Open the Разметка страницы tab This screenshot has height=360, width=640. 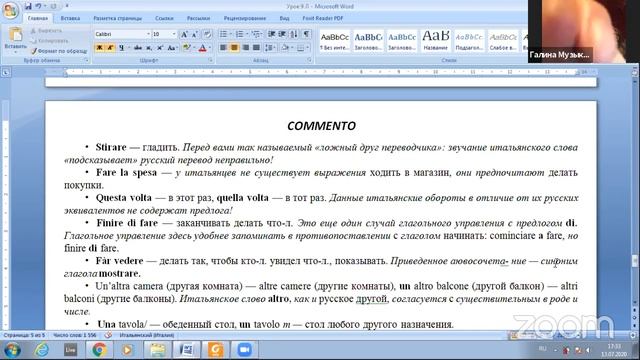(x=118, y=18)
